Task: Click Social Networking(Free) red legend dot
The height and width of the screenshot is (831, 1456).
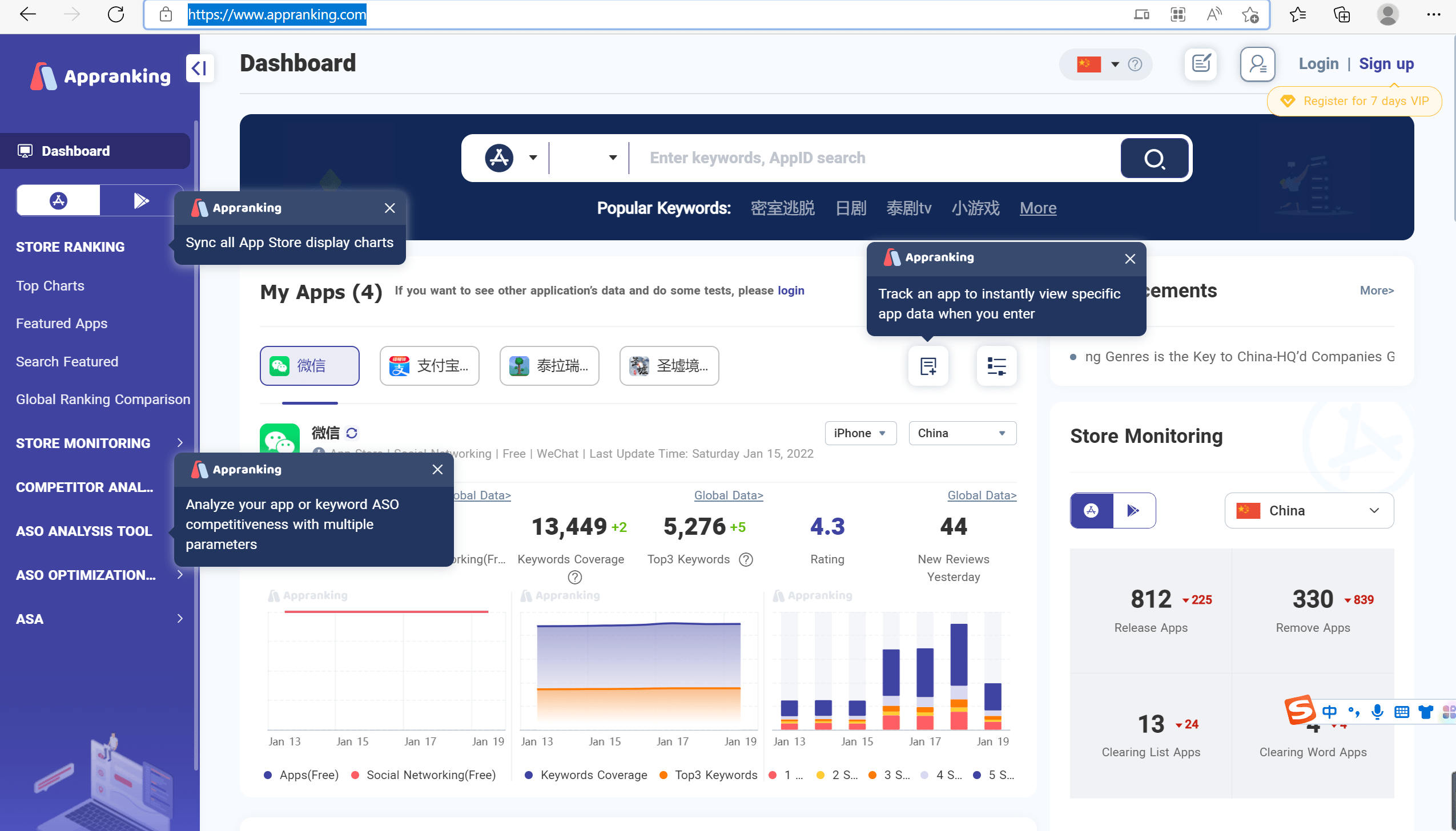Action: coord(355,775)
